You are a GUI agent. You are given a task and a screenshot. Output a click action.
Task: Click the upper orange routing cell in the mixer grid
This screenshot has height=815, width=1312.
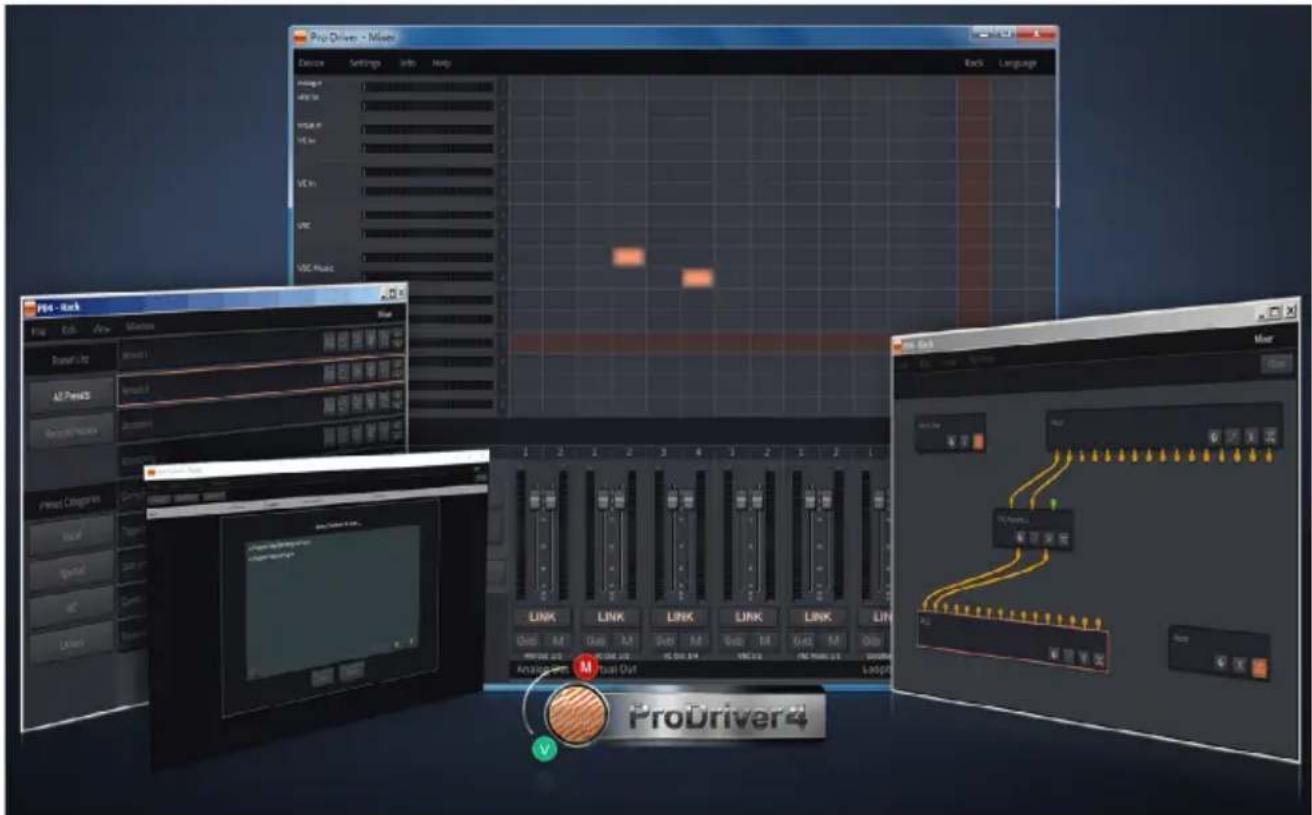click(x=628, y=257)
